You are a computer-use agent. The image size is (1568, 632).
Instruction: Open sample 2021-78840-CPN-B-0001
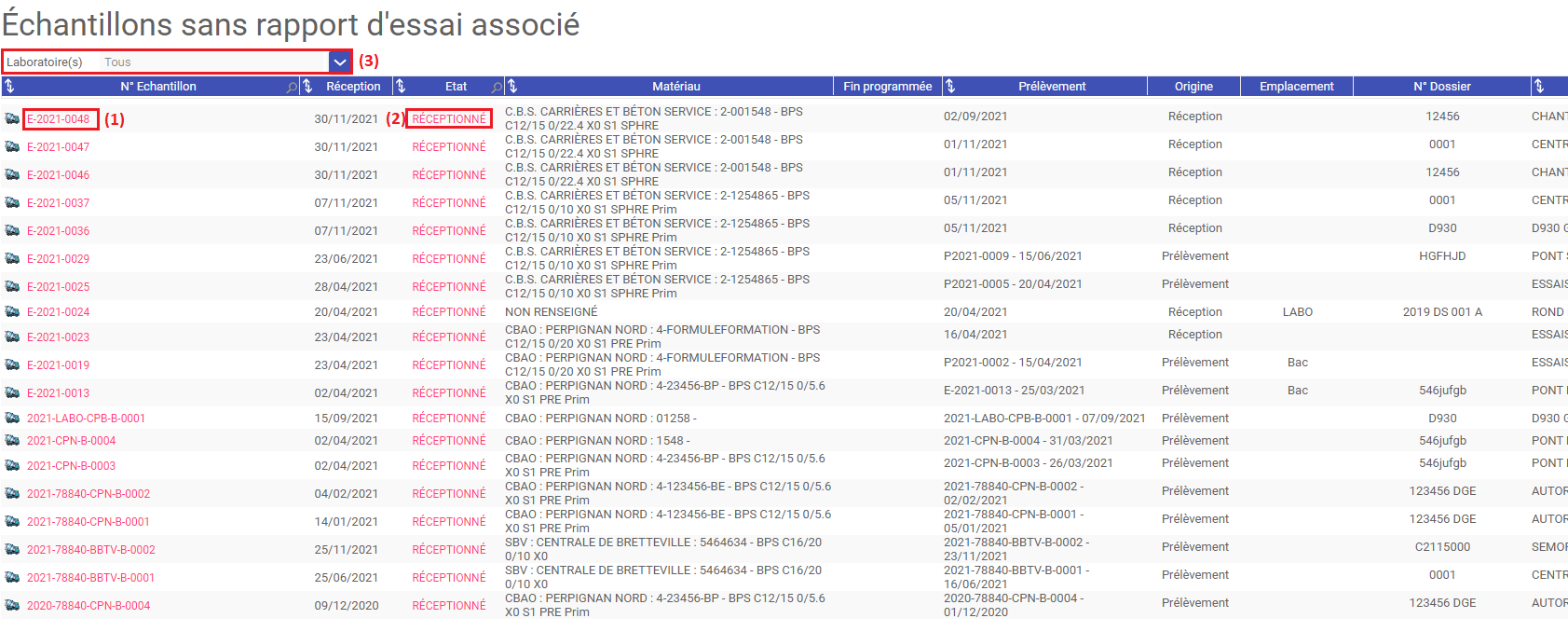pyautogui.click(x=89, y=522)
